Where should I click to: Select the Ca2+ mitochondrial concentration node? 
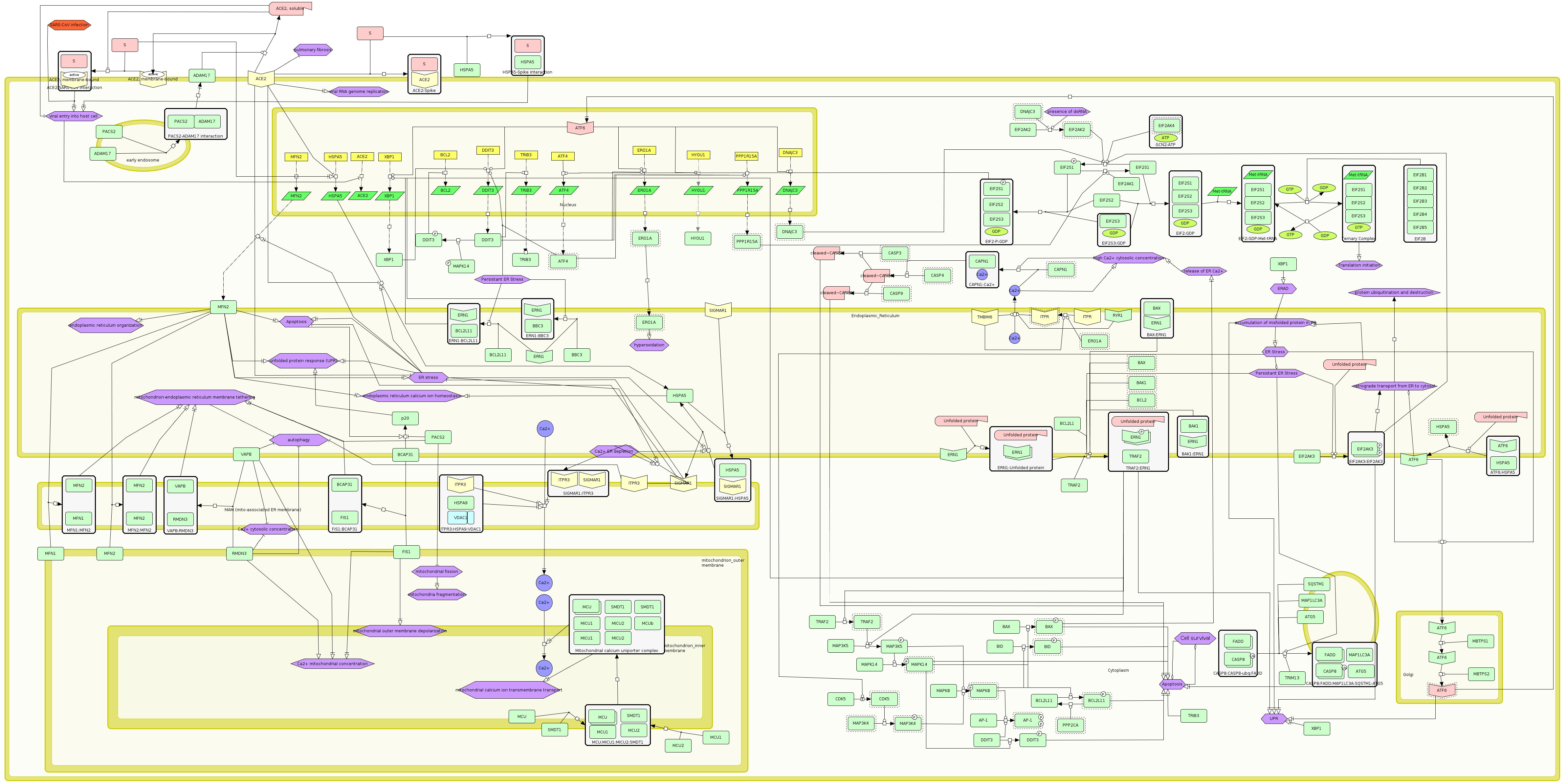(x=333, y=664)
